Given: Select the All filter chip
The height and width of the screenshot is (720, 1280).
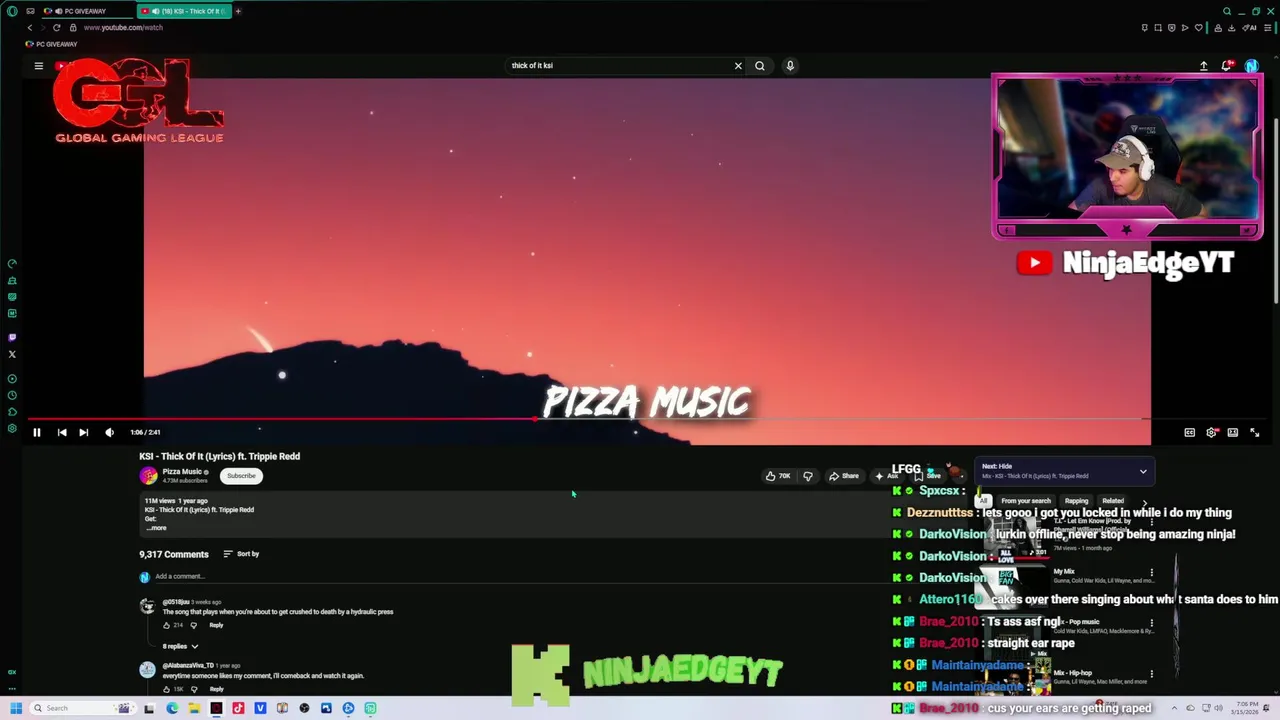Looking at the screenshot, I should pos(984,501).
